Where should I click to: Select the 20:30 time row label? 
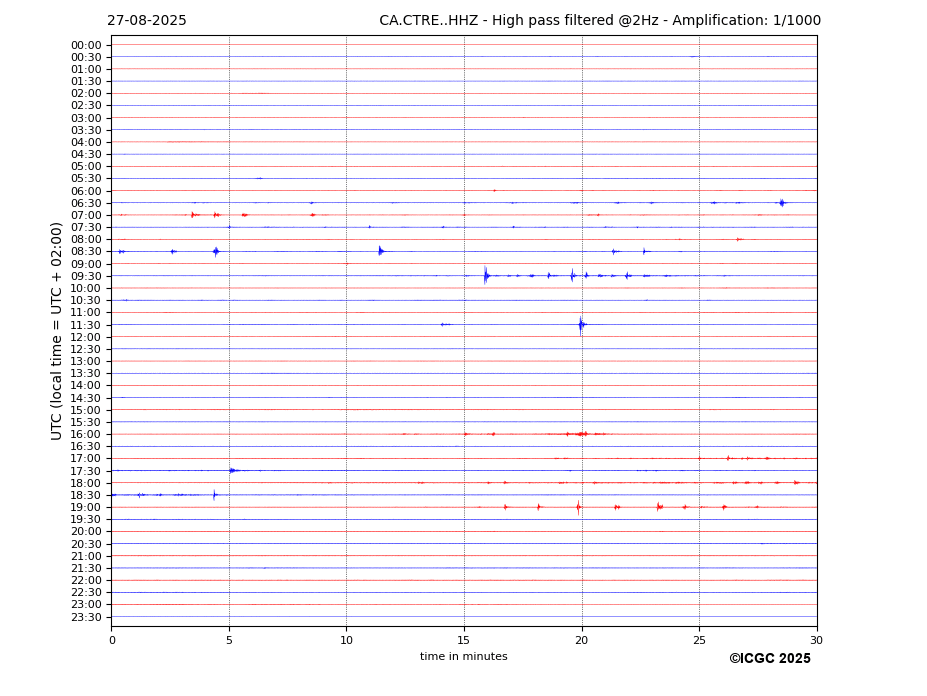tap(86, 544)
